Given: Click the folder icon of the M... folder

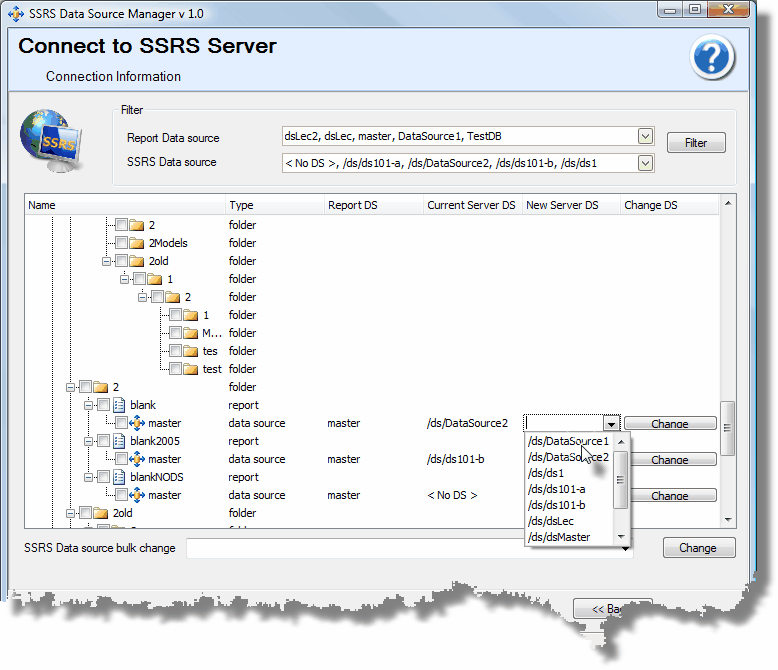Looking at the screenshot, I should [x=191, y=333].
